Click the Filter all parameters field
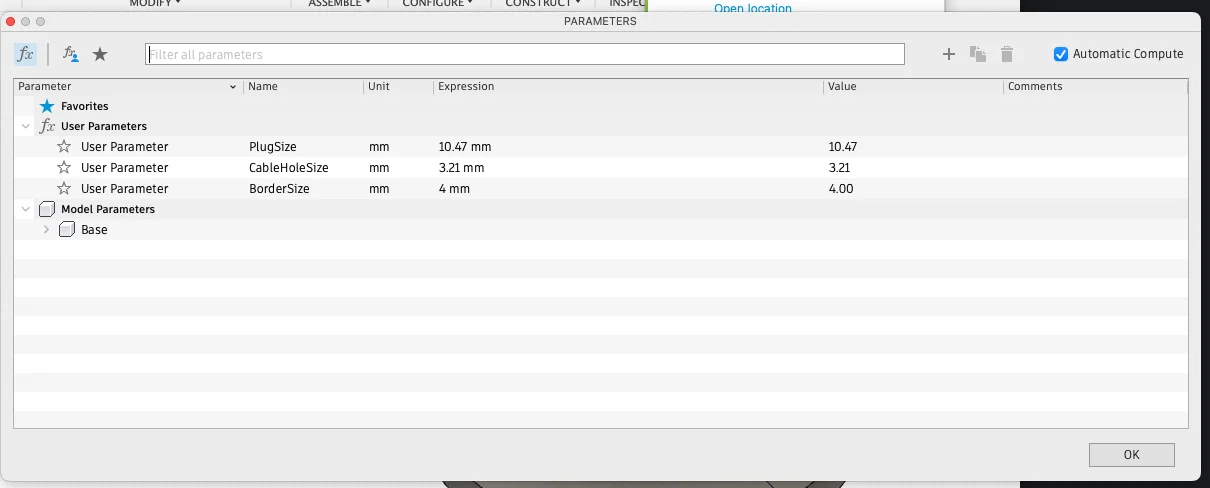Screen dimensions: 1210x488 tap(525, 54)
